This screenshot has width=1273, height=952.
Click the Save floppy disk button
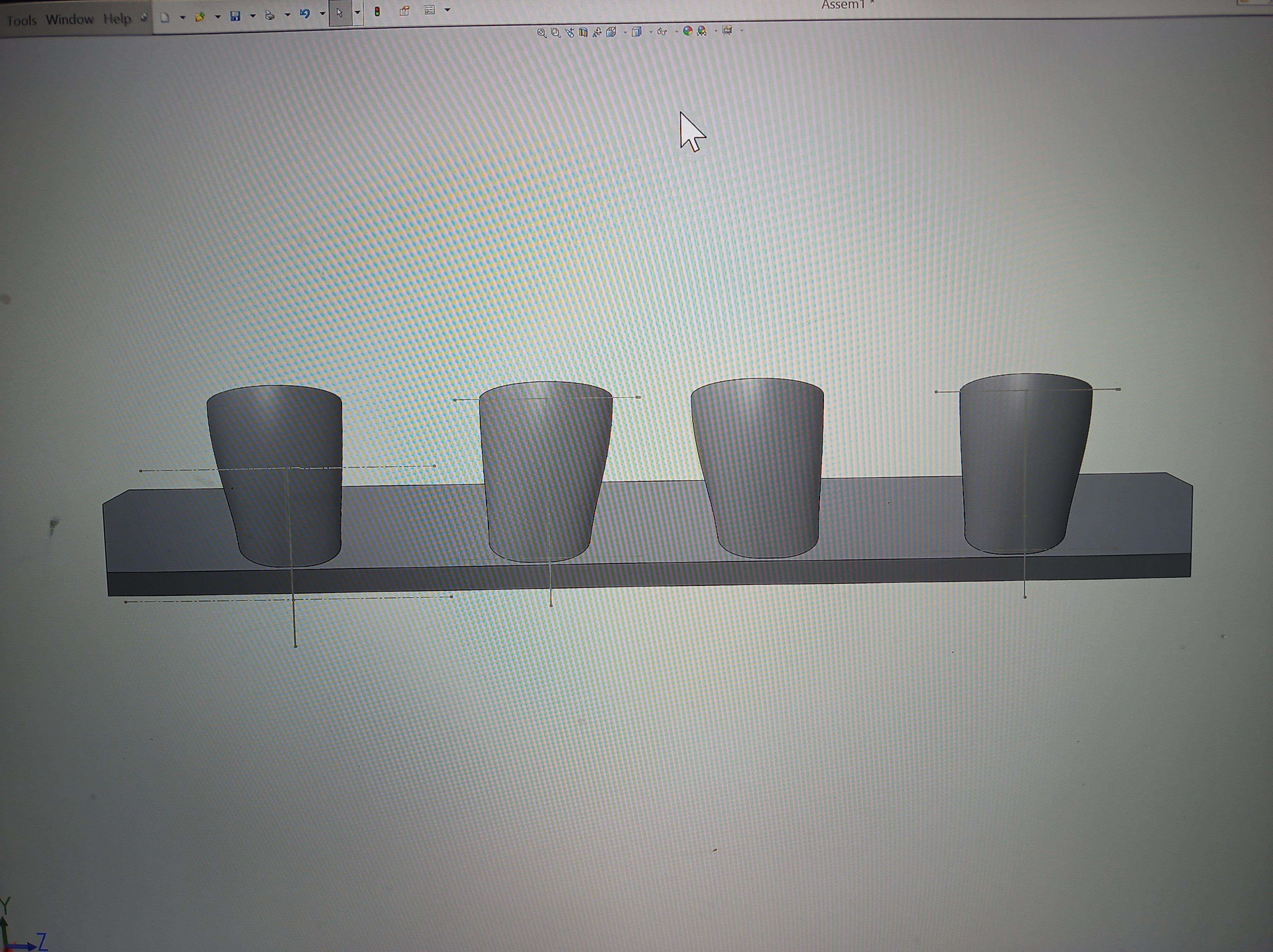(x=235, y=16)
